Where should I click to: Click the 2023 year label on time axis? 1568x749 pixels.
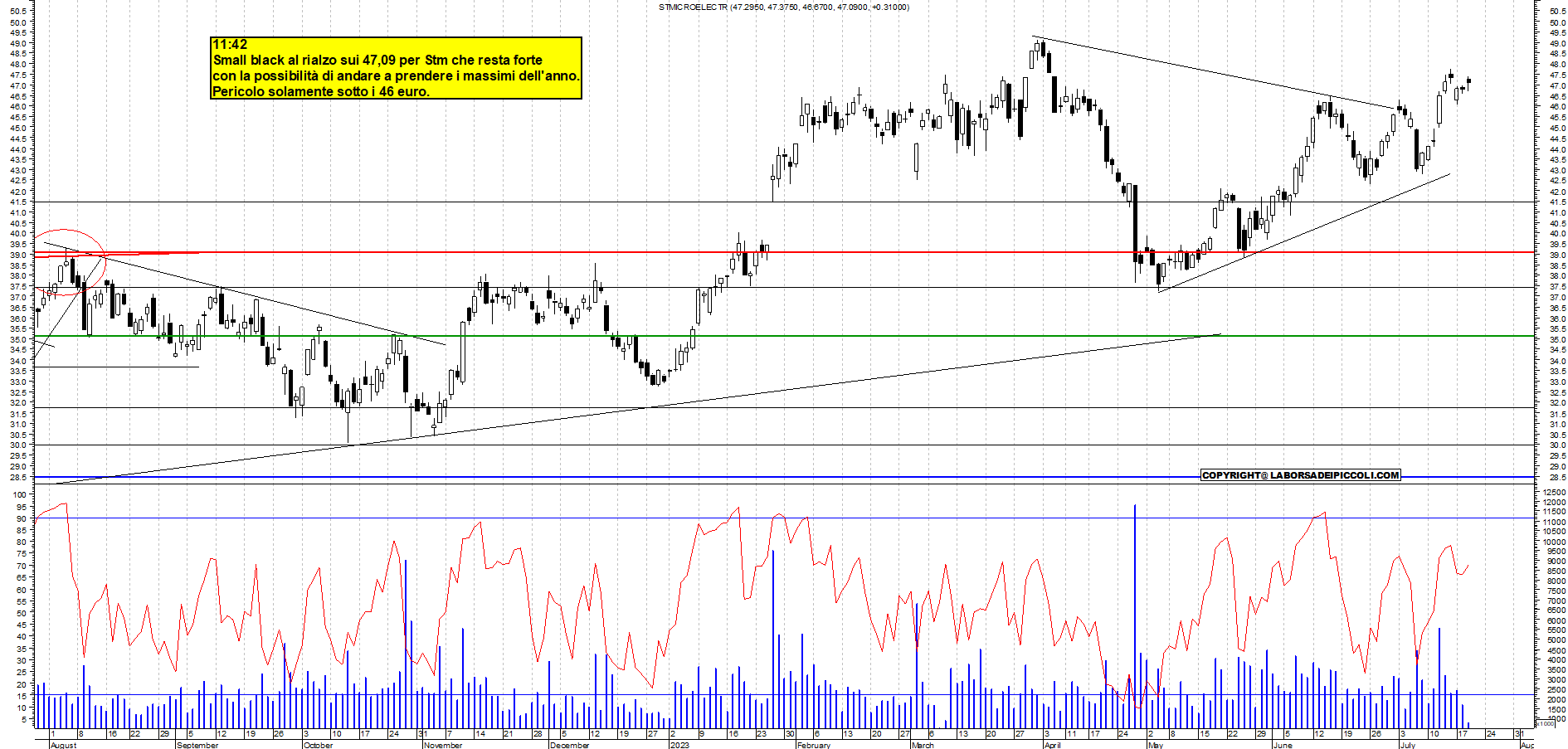[679, 745]
